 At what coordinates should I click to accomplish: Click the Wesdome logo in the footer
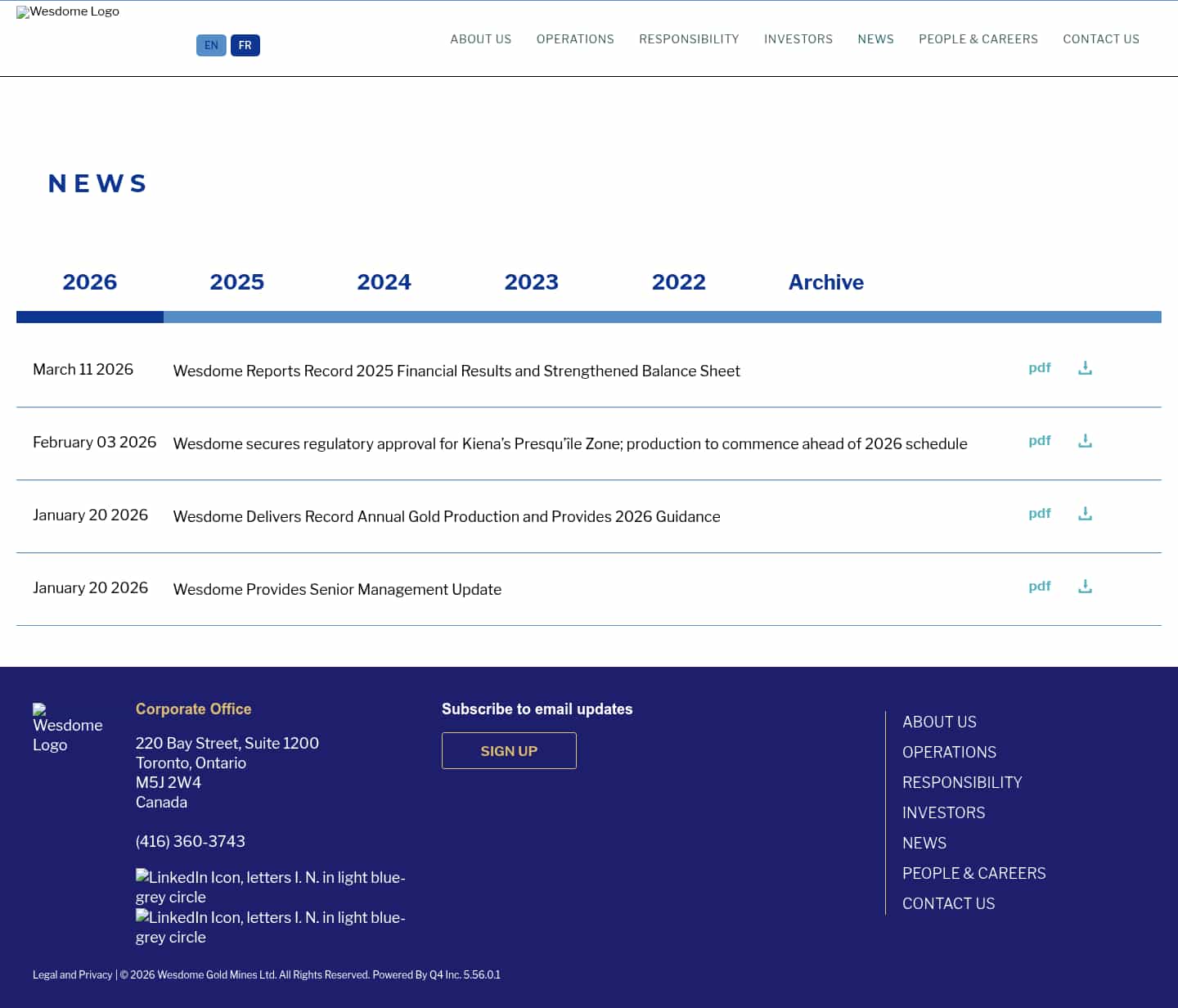pos(68,727)
